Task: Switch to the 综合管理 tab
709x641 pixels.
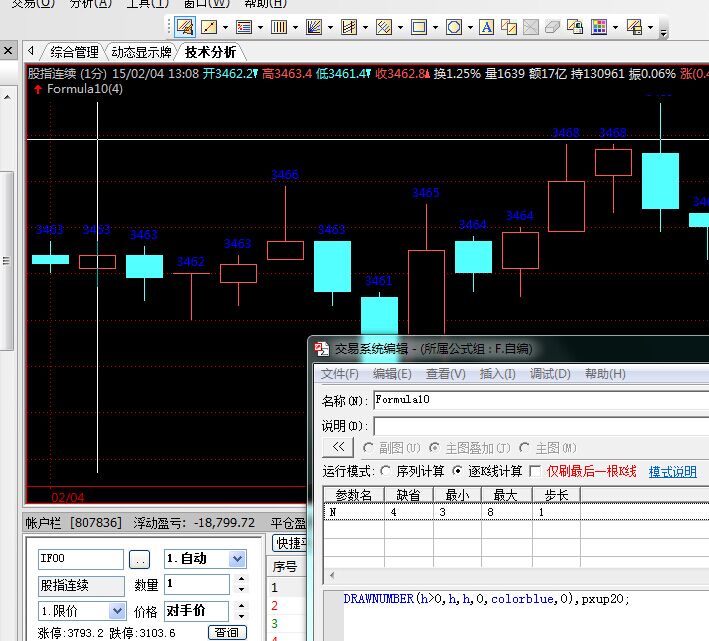Action: click(74, 52)
